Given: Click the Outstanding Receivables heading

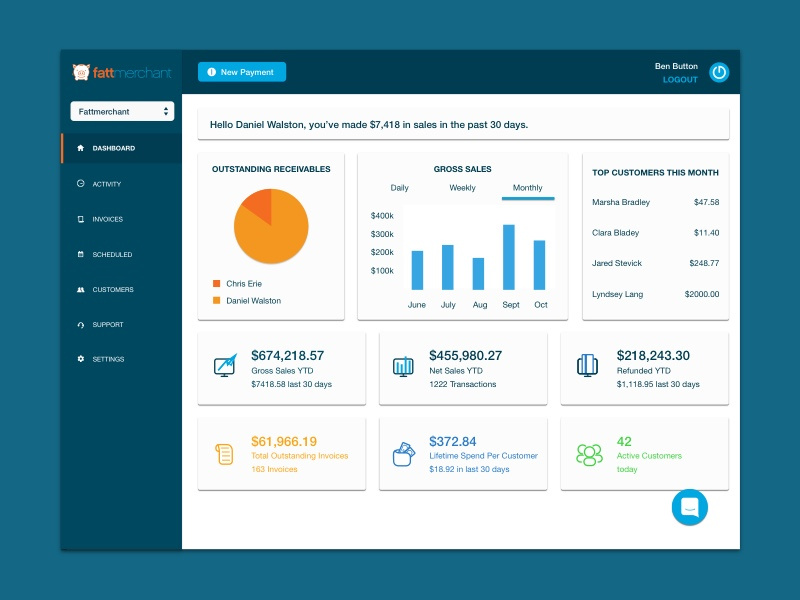Looking at the screenshot, I should tap(271, 169).
